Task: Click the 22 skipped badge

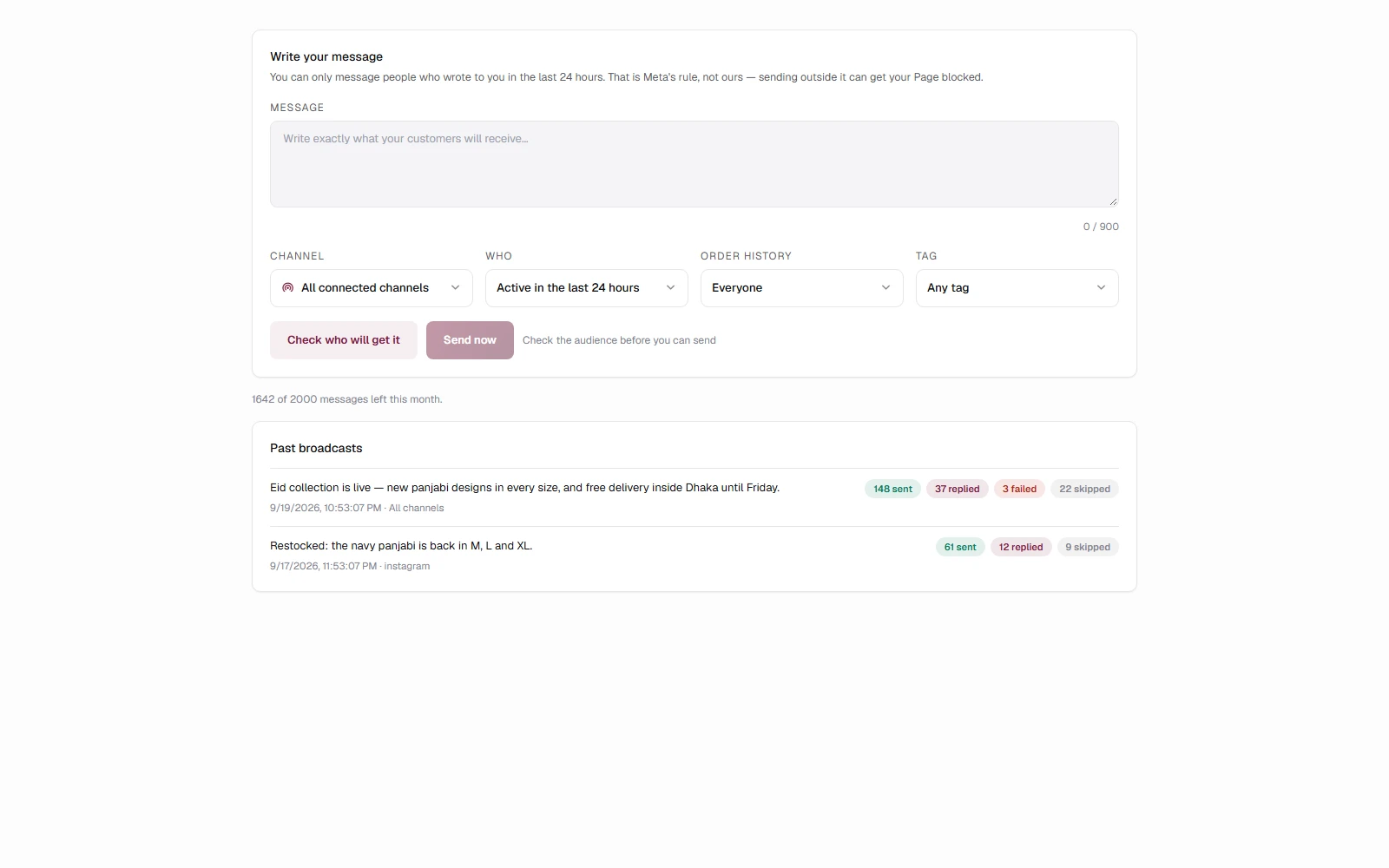Action: (1084, 489)
